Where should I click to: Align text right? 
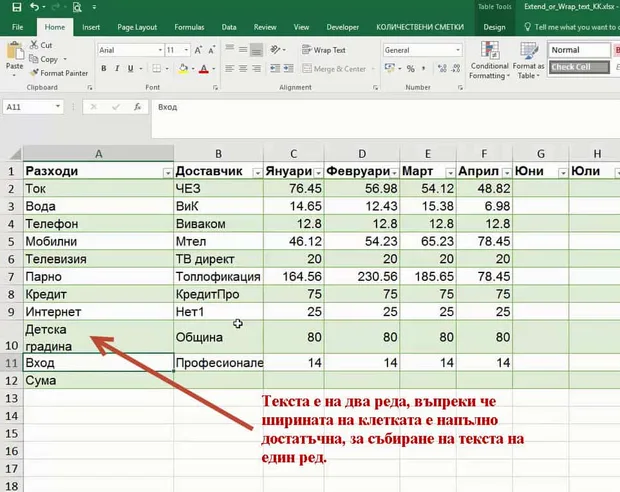point(257,69)
